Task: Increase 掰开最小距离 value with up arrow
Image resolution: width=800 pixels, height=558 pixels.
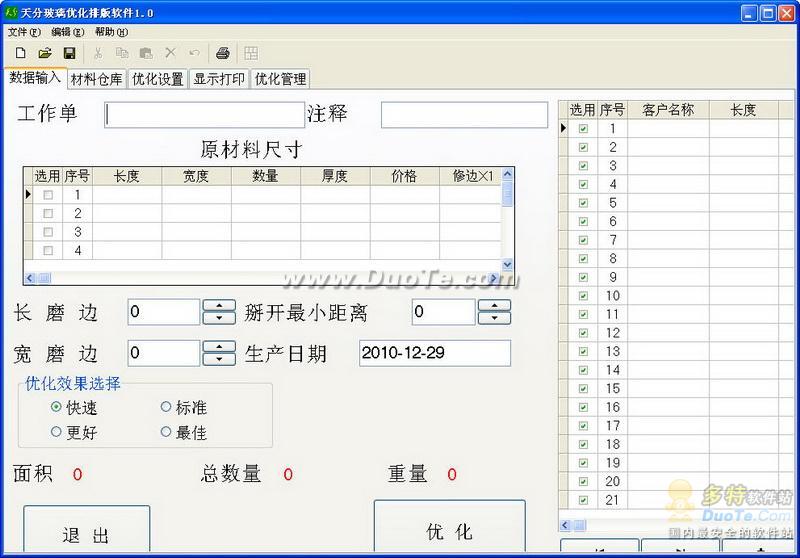Action: [494, 306]
